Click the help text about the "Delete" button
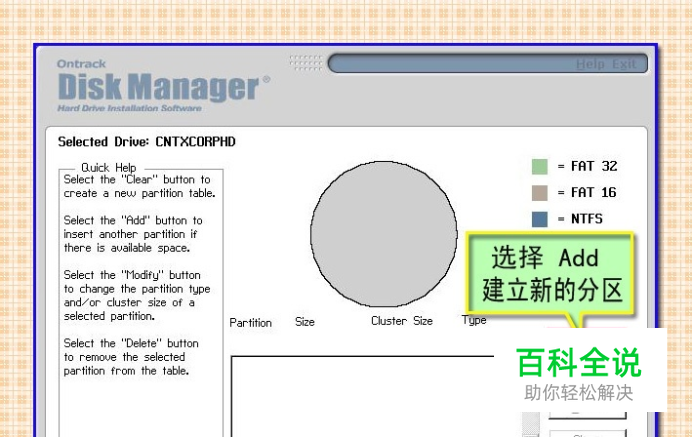Screen dimensions: 692x437 [x=131, y=357]
